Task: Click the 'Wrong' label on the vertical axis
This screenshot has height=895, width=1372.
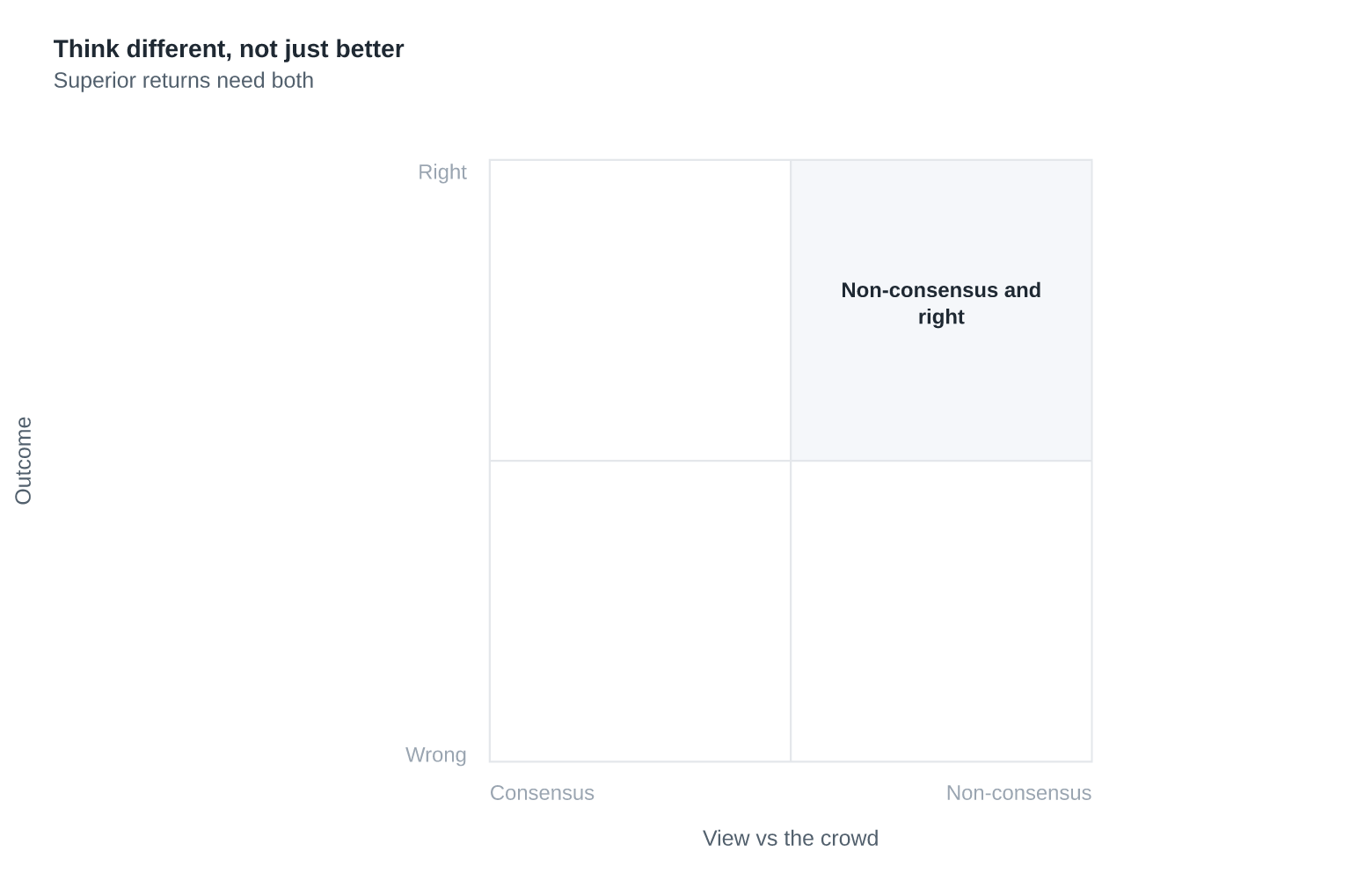Action: pos(436,755)
